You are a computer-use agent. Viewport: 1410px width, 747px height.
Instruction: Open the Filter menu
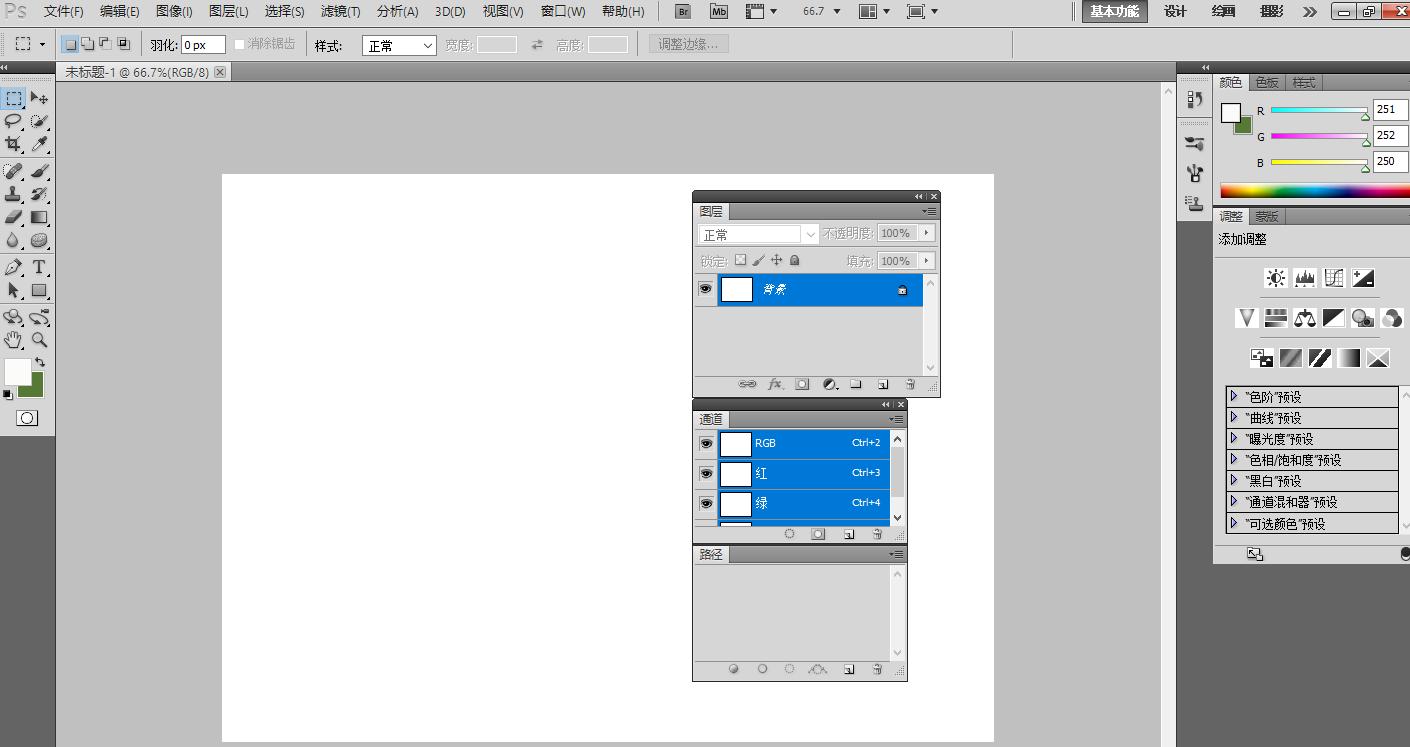(x=340, y=12)
